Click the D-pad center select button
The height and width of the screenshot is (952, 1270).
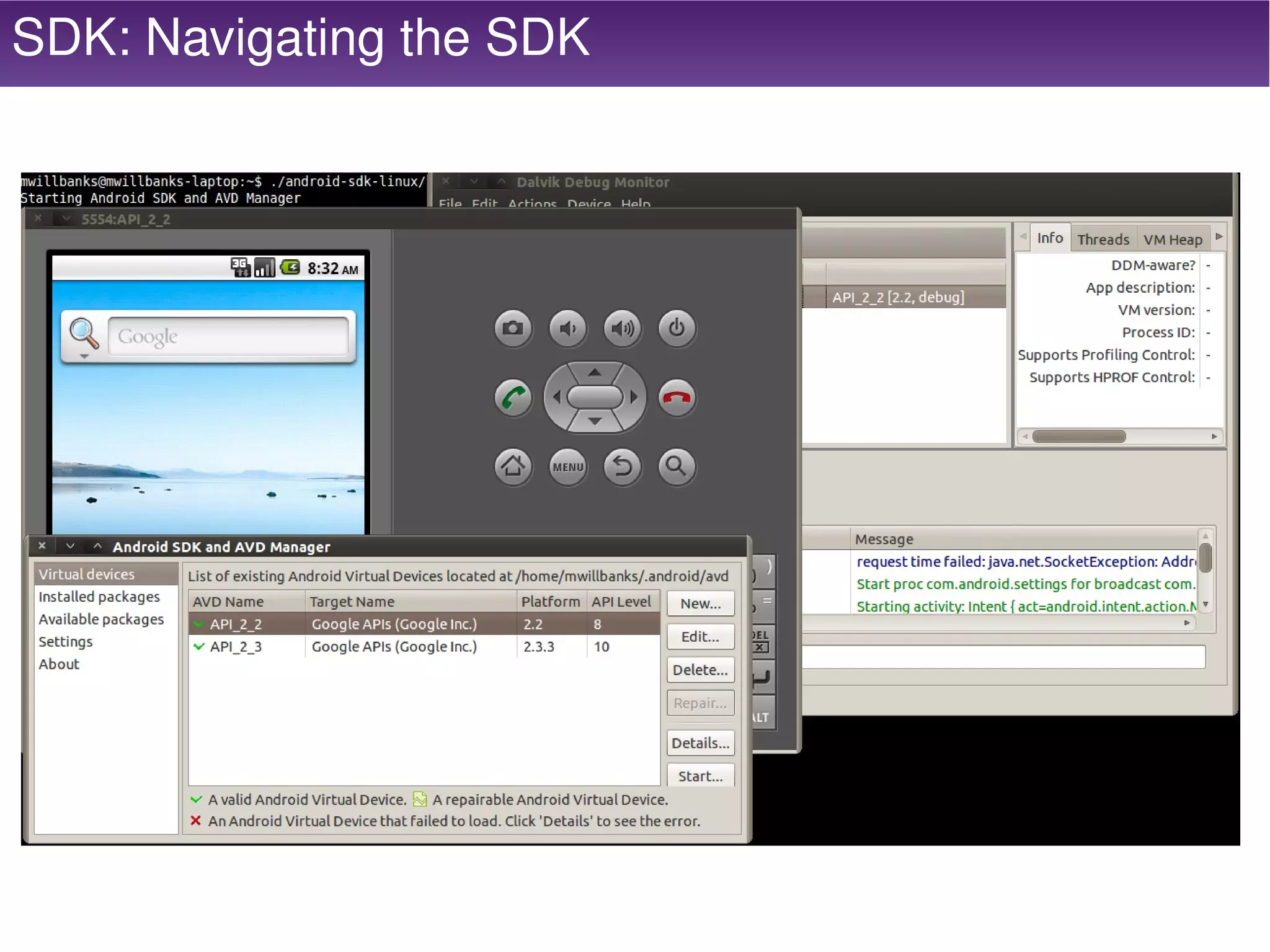click(595, 397)
